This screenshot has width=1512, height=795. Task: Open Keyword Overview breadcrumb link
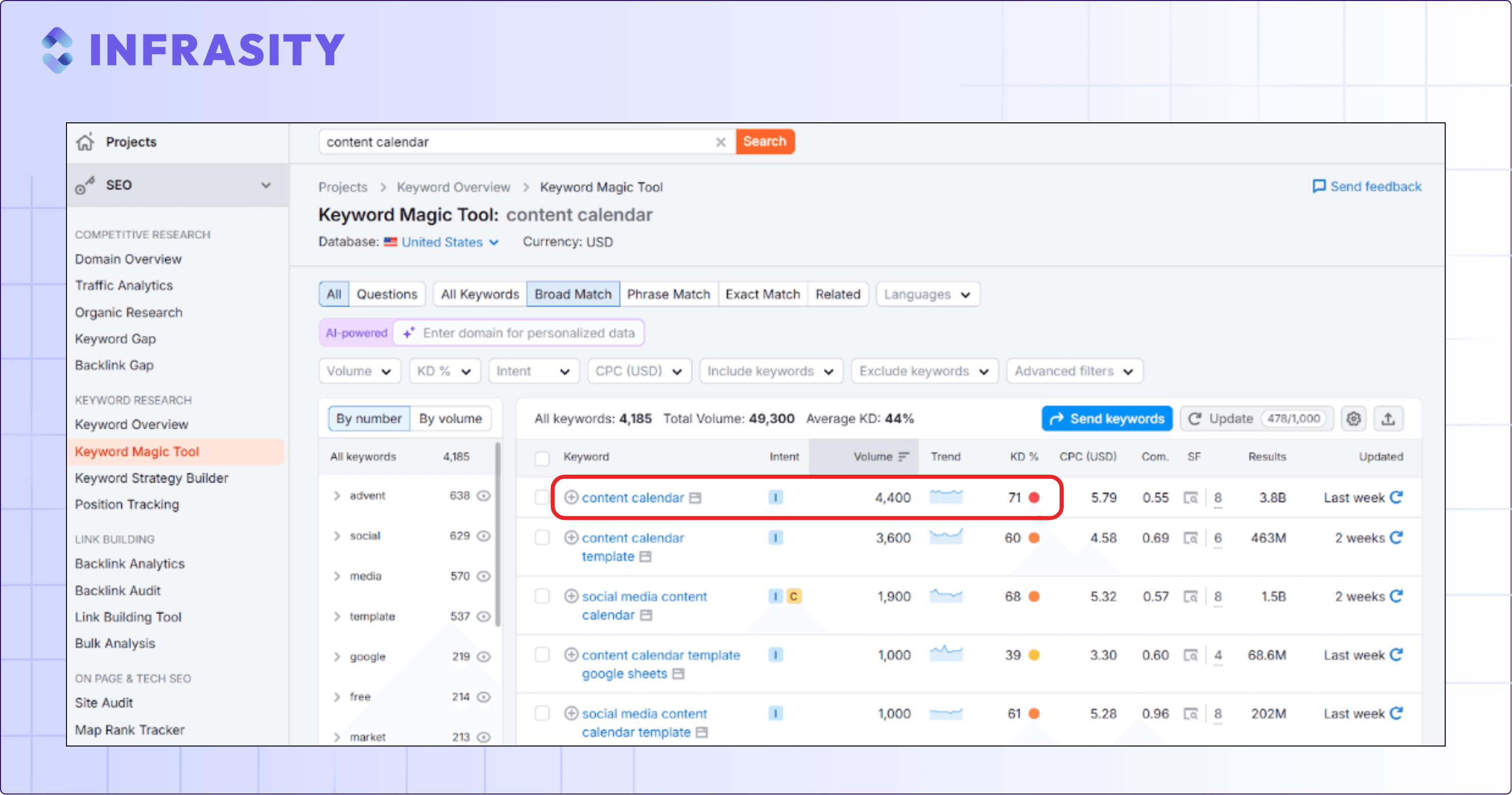(453, 187)
